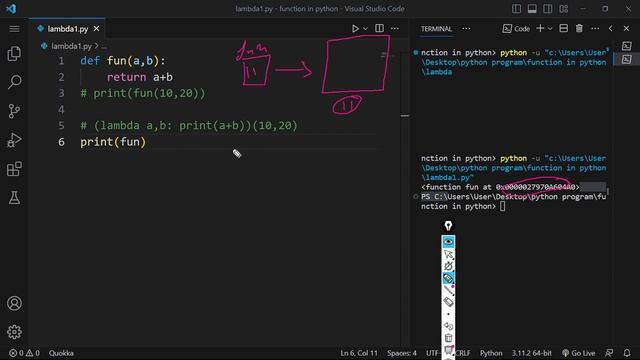Click the return a+b code line
This screenshot has width=640, height=360.
pos(140,77)
